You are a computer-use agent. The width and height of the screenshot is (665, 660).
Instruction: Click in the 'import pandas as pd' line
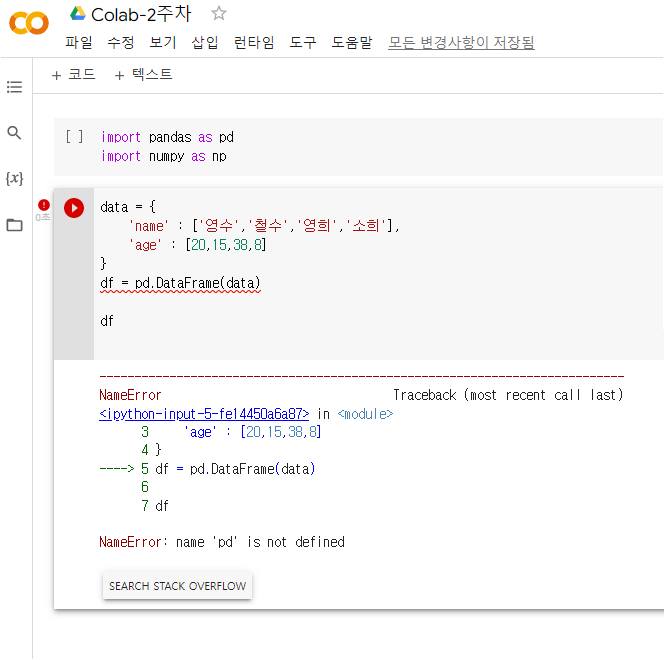point(167,137)
